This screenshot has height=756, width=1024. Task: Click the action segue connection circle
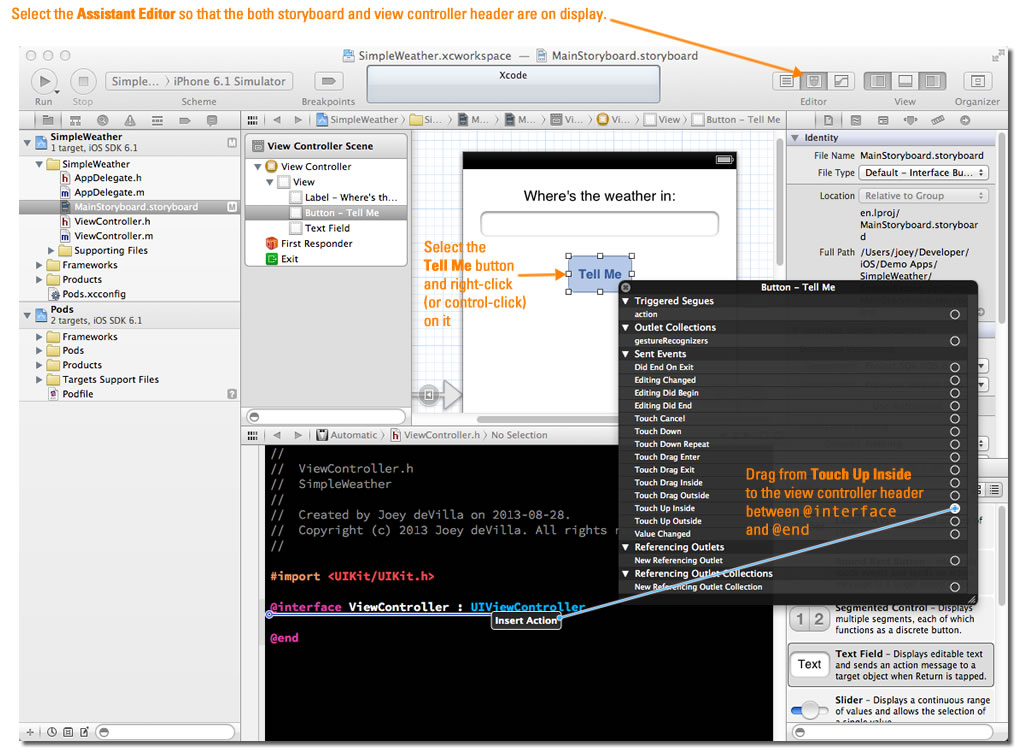(x=955, y=315)
